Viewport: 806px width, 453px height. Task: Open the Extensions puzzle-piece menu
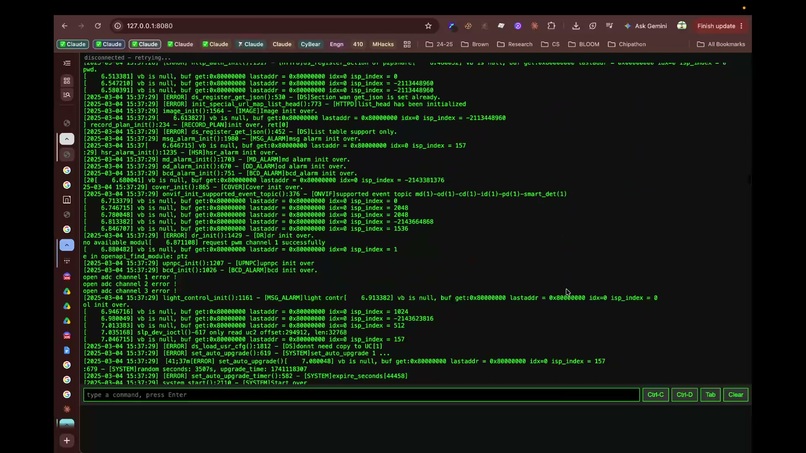(x=551, y=26)
